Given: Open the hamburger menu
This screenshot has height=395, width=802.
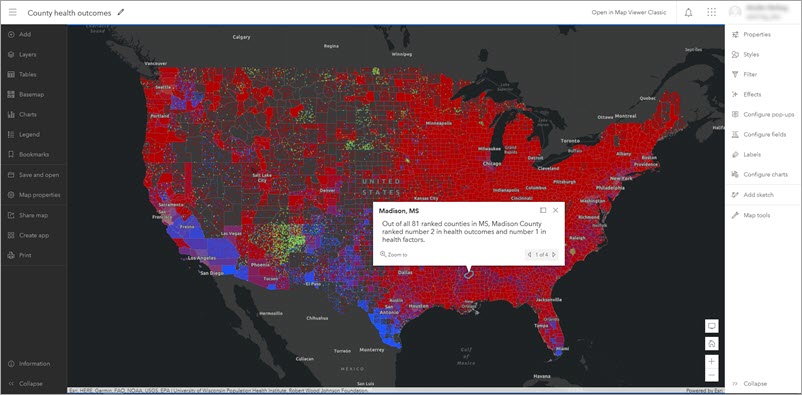Looking at the screenshot, I should 12,12.
